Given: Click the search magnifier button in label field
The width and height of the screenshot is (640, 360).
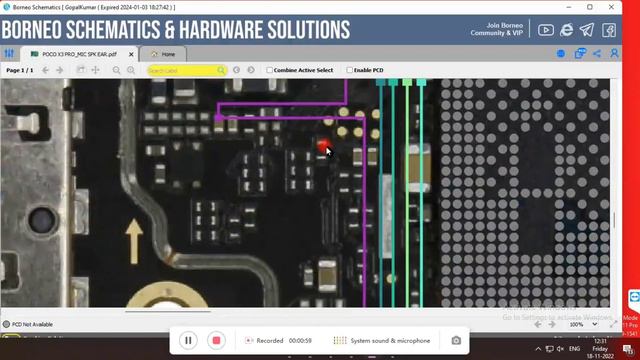Looking at the screenshot, I should [x=221, y=71].
